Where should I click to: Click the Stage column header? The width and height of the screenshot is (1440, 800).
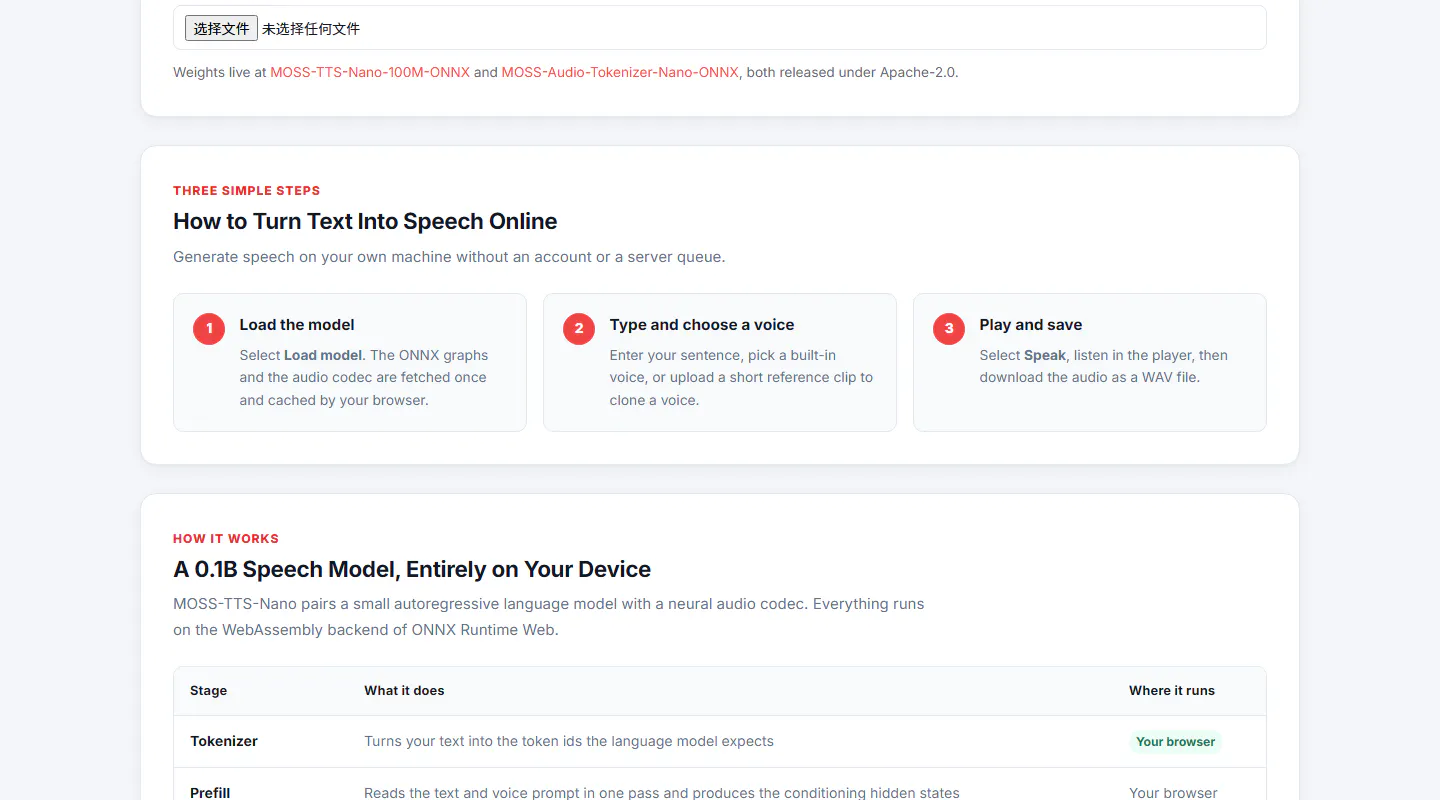pyautogui.click(x=208, y=691)
